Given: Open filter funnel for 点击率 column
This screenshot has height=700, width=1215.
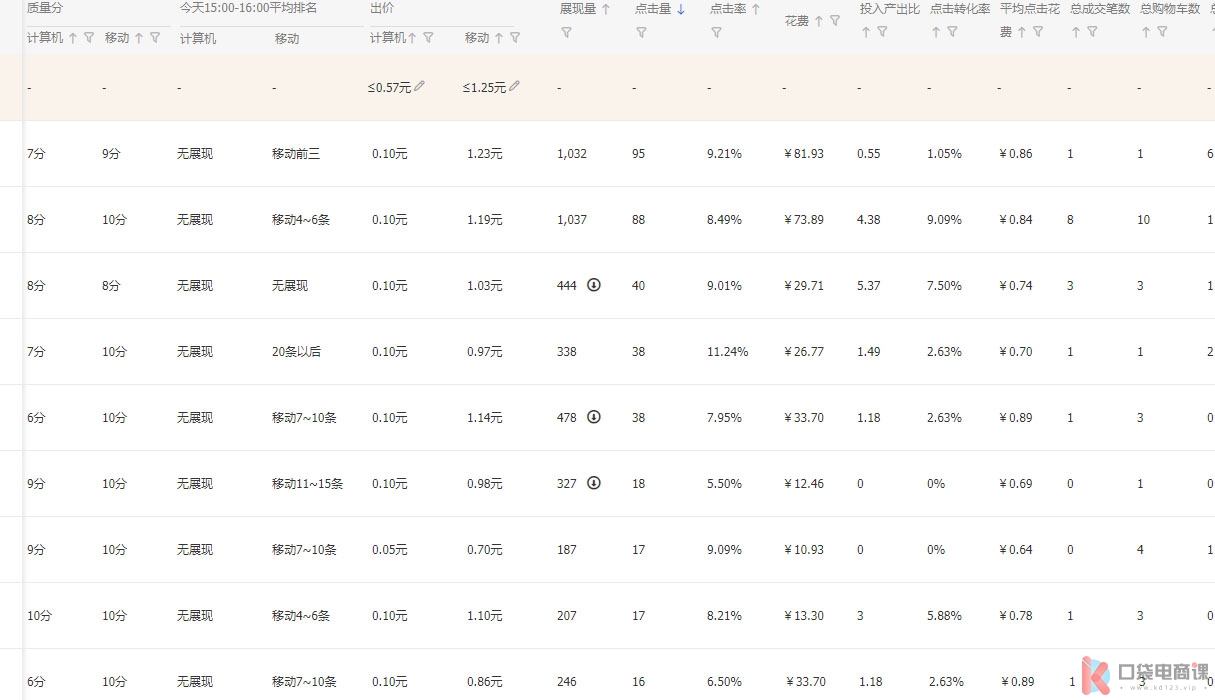Looking at the screenshot, I should pos(716,33).
